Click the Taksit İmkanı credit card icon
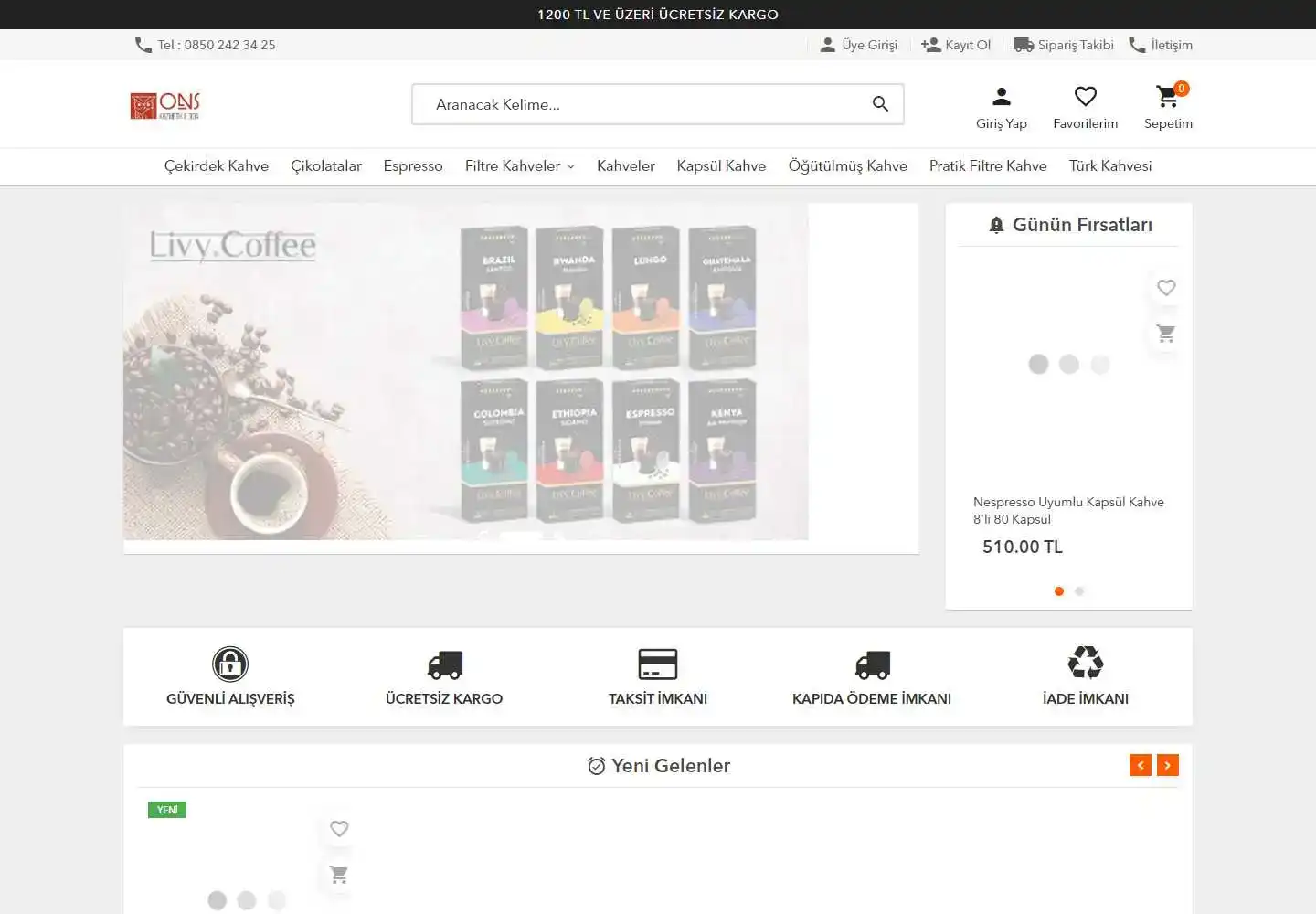Screen dimensions: 1316x914 658,664
